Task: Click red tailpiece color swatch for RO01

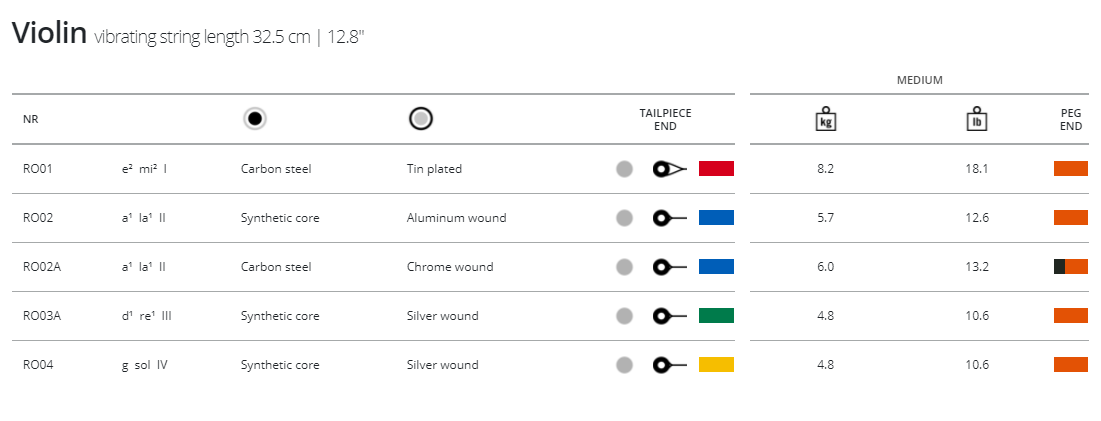Action: [716, 168]
